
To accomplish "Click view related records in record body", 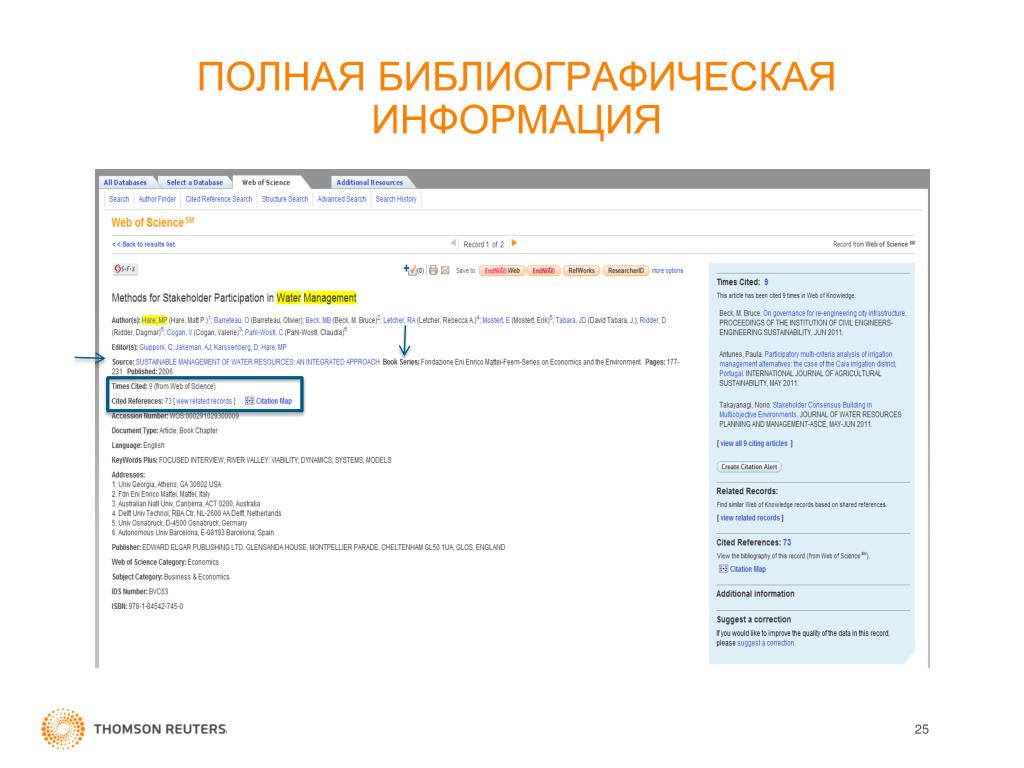I will click(x=204, y=401).
